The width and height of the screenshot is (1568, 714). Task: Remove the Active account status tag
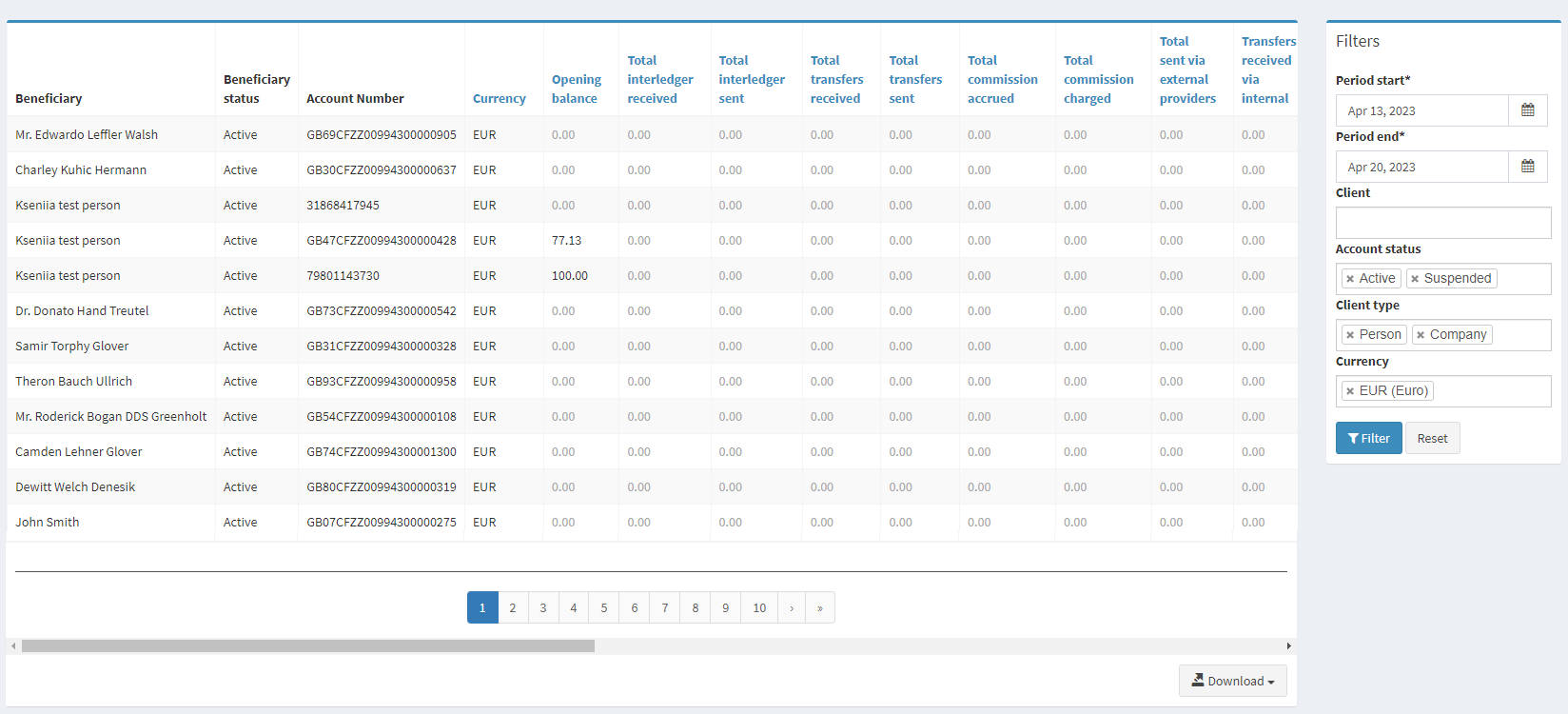[x=1350, y=279]
